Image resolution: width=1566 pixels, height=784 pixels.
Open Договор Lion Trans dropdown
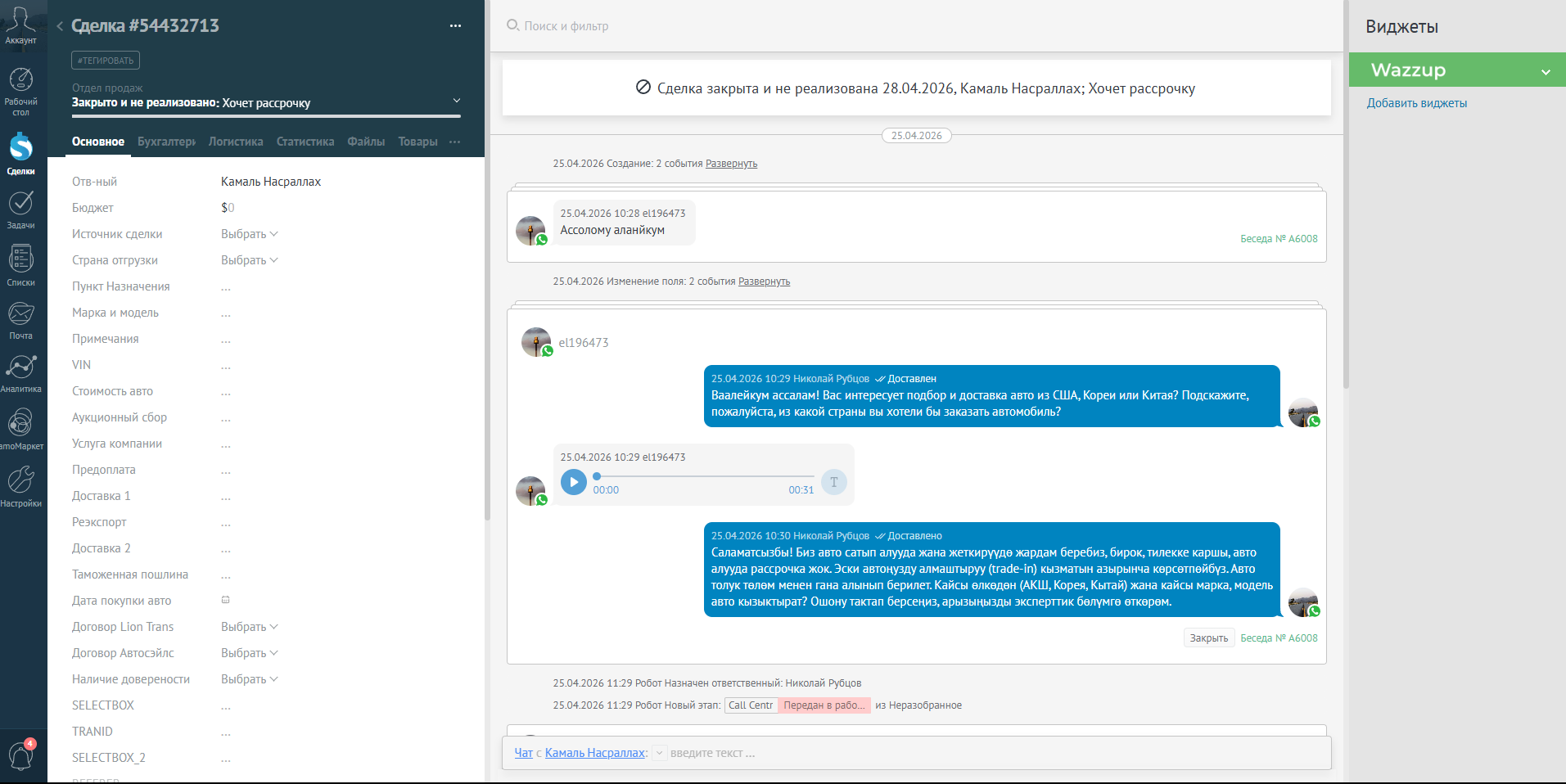click(250, 627)
